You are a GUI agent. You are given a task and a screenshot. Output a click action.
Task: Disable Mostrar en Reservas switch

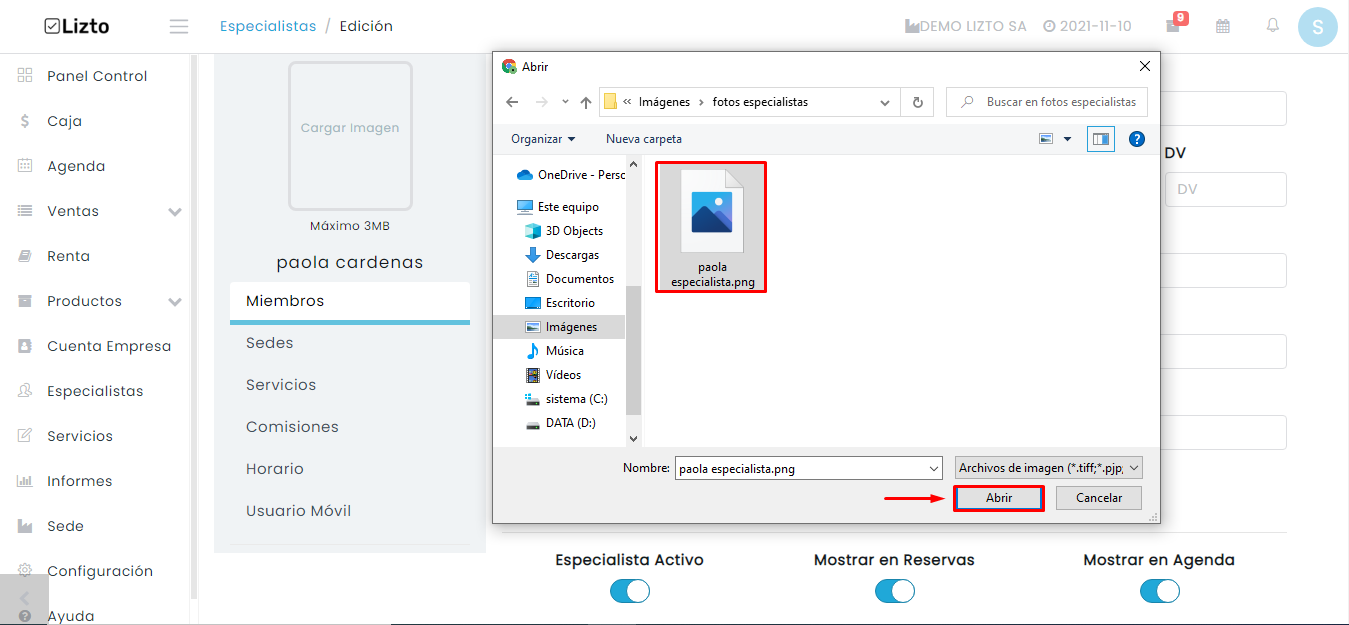895,591
